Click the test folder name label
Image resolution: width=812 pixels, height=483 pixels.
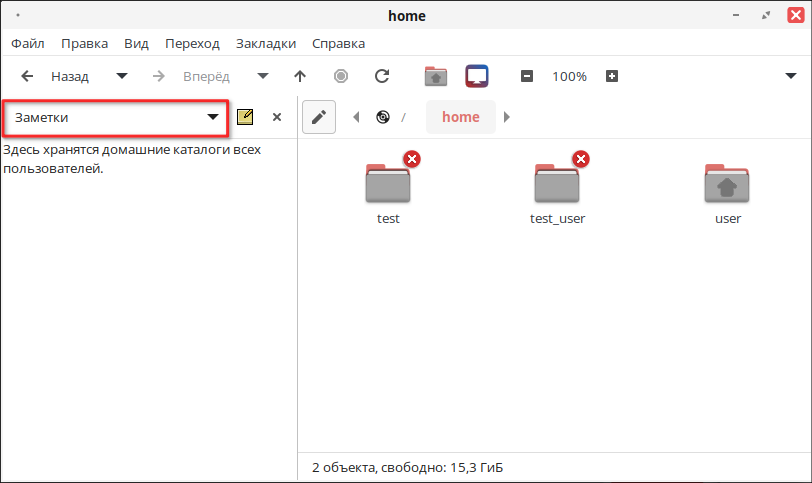(388, 218)
